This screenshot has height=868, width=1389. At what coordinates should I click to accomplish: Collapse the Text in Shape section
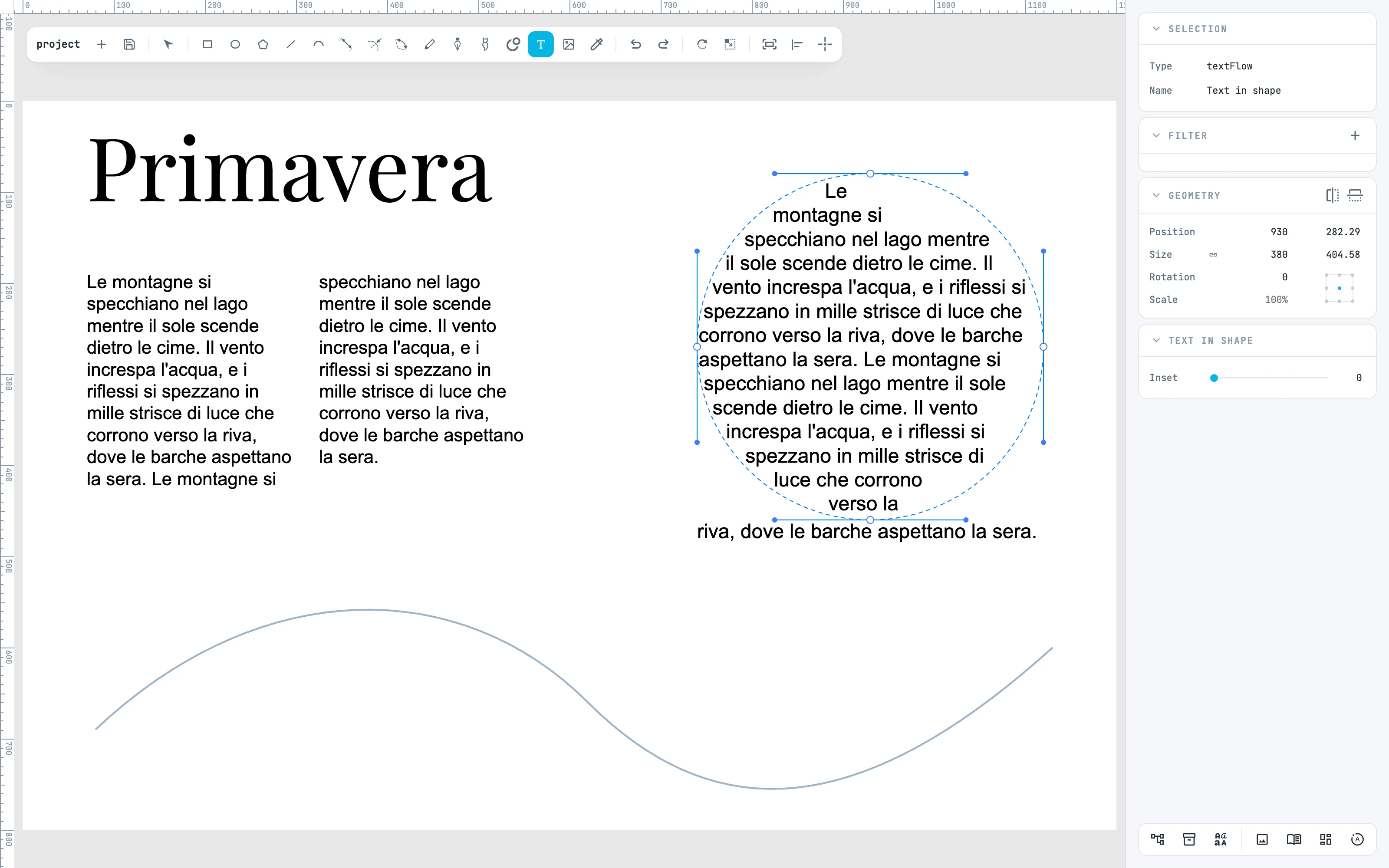click(1156, 340)
